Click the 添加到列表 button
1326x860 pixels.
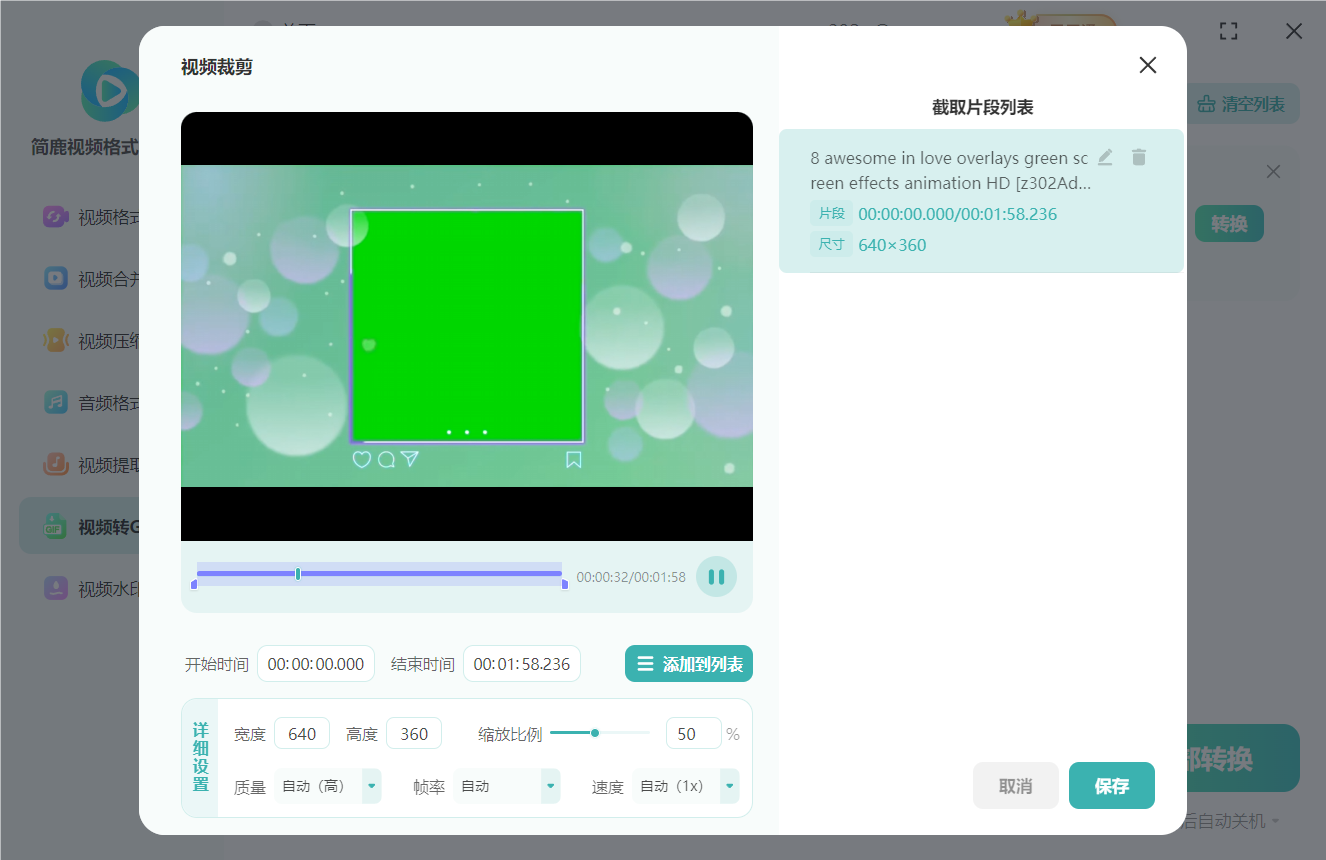pos(688,664)
